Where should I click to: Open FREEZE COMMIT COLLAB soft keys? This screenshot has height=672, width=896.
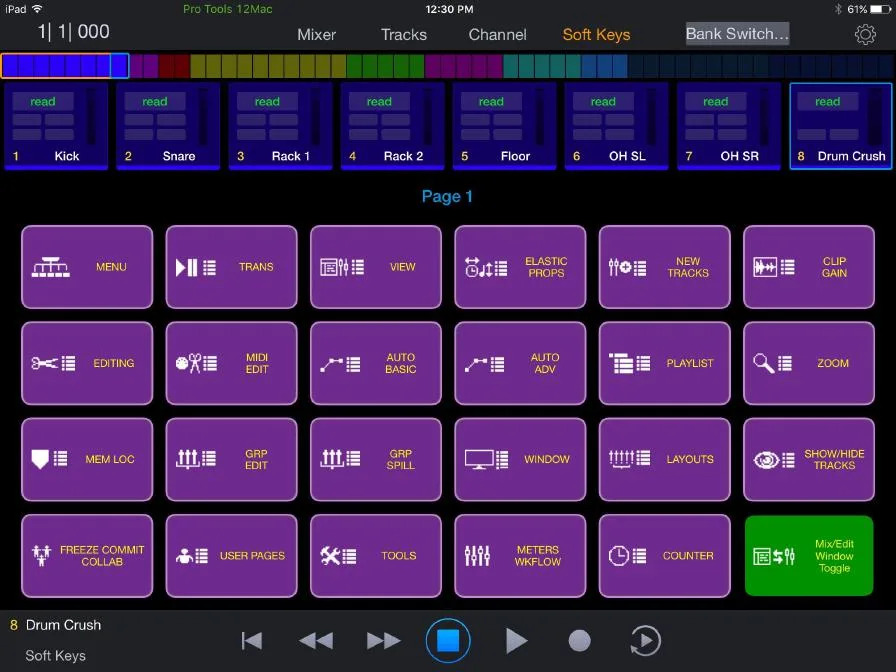click(x=87, y=556)
